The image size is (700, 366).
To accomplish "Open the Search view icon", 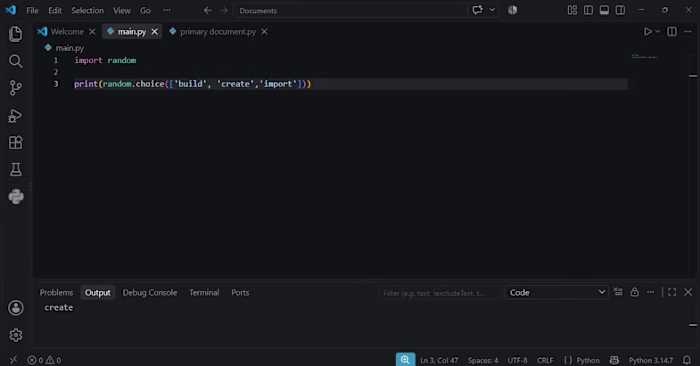I will click(16, 61).
